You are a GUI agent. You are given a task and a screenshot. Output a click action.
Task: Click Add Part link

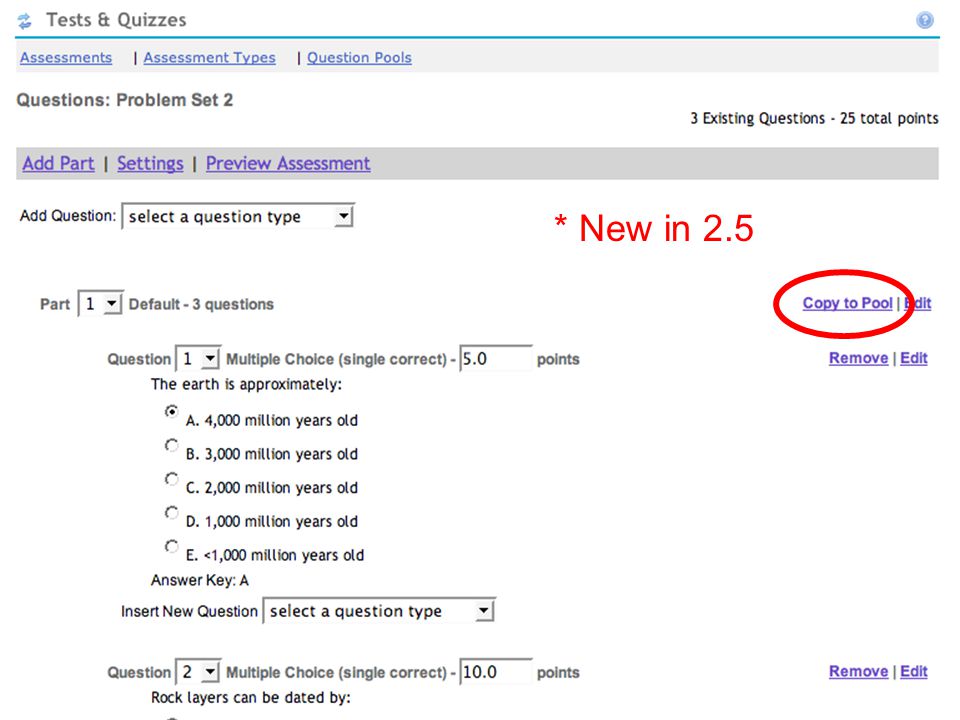tap(59, 163)
